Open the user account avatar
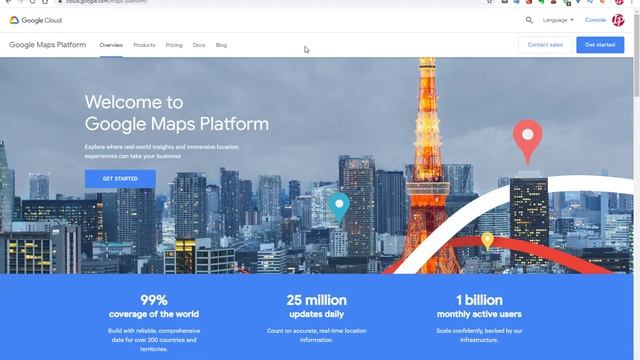Viewport: 640px width, 360px height. click(x=618, y=20)
